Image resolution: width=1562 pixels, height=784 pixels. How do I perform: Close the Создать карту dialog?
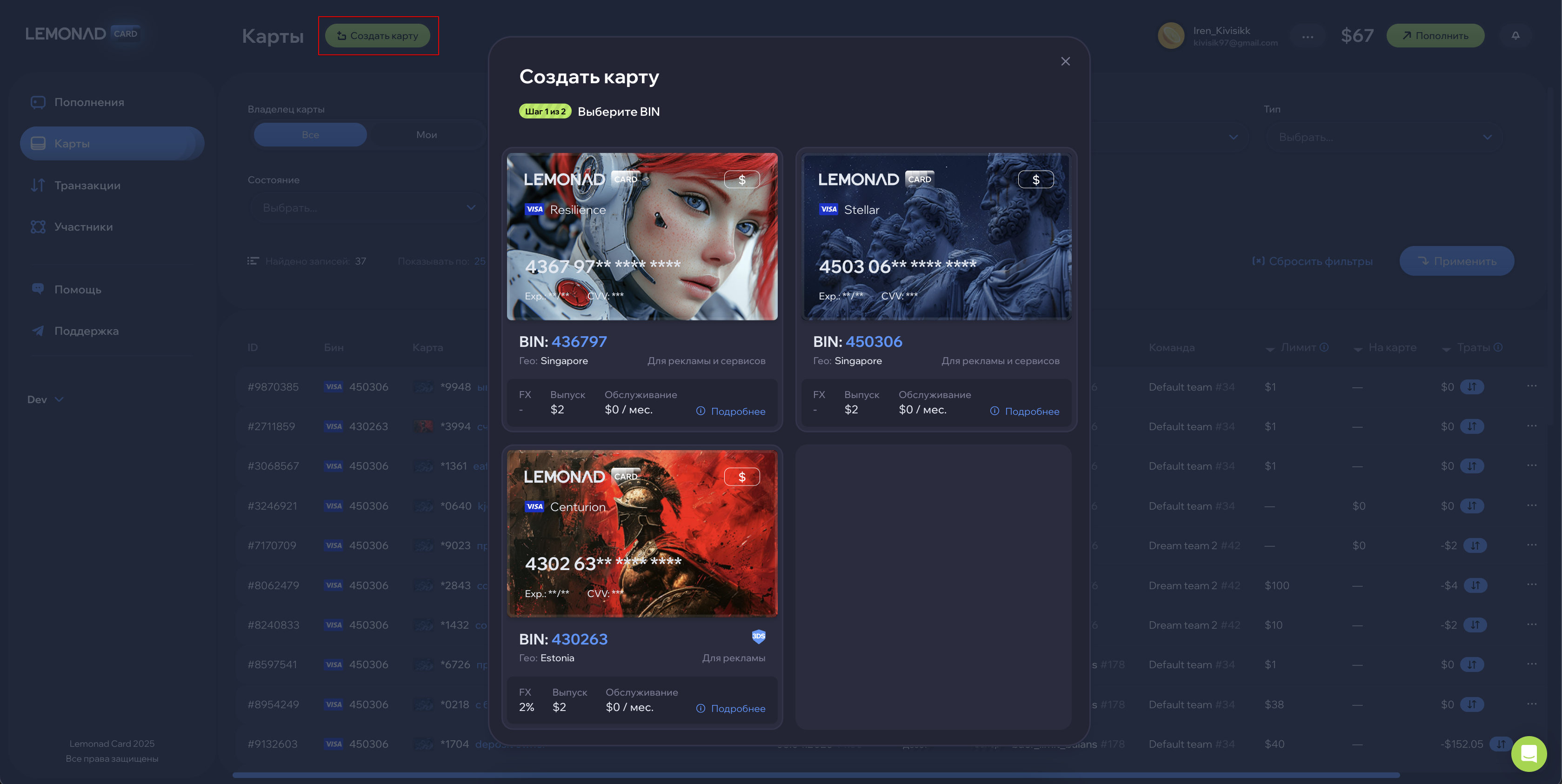1065,61
